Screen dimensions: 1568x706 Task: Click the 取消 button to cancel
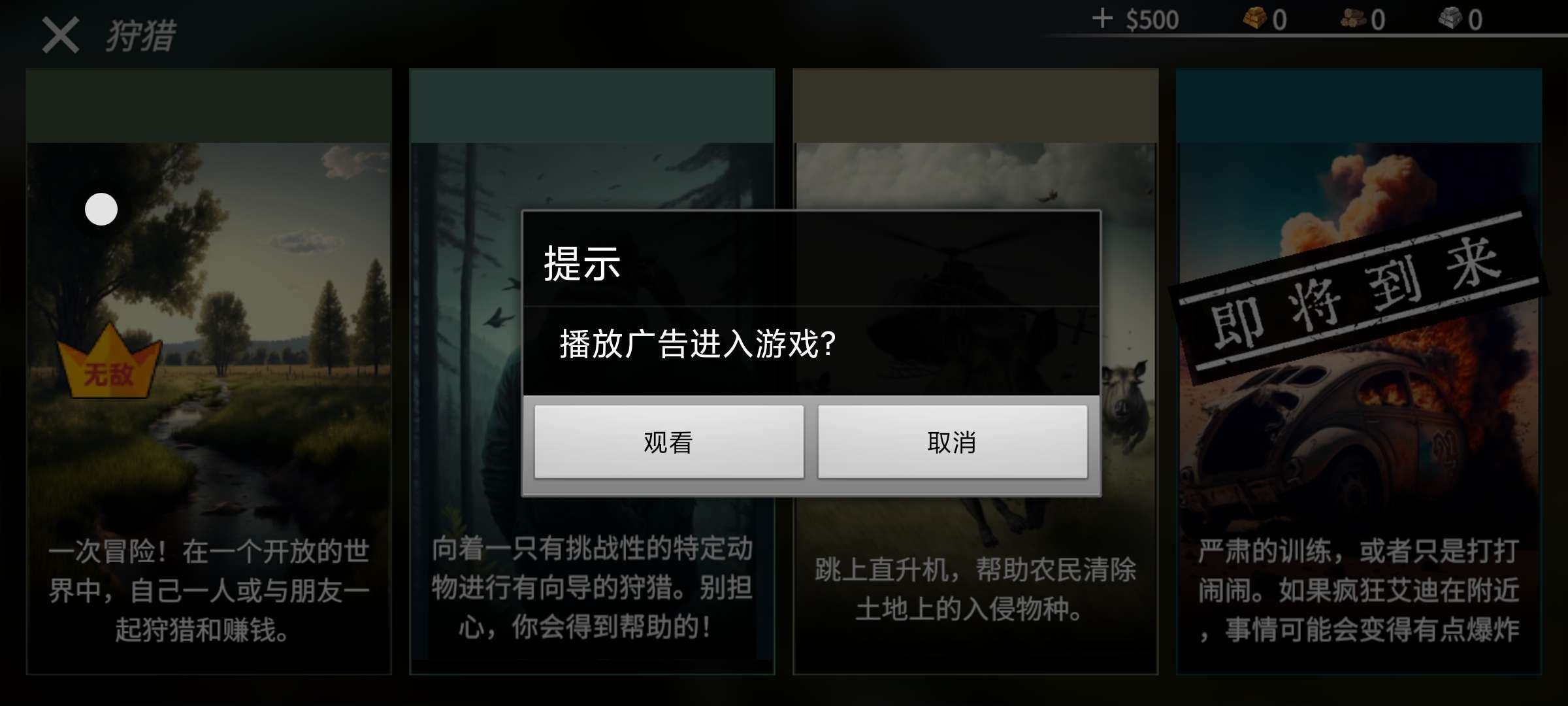coord(953,442)
